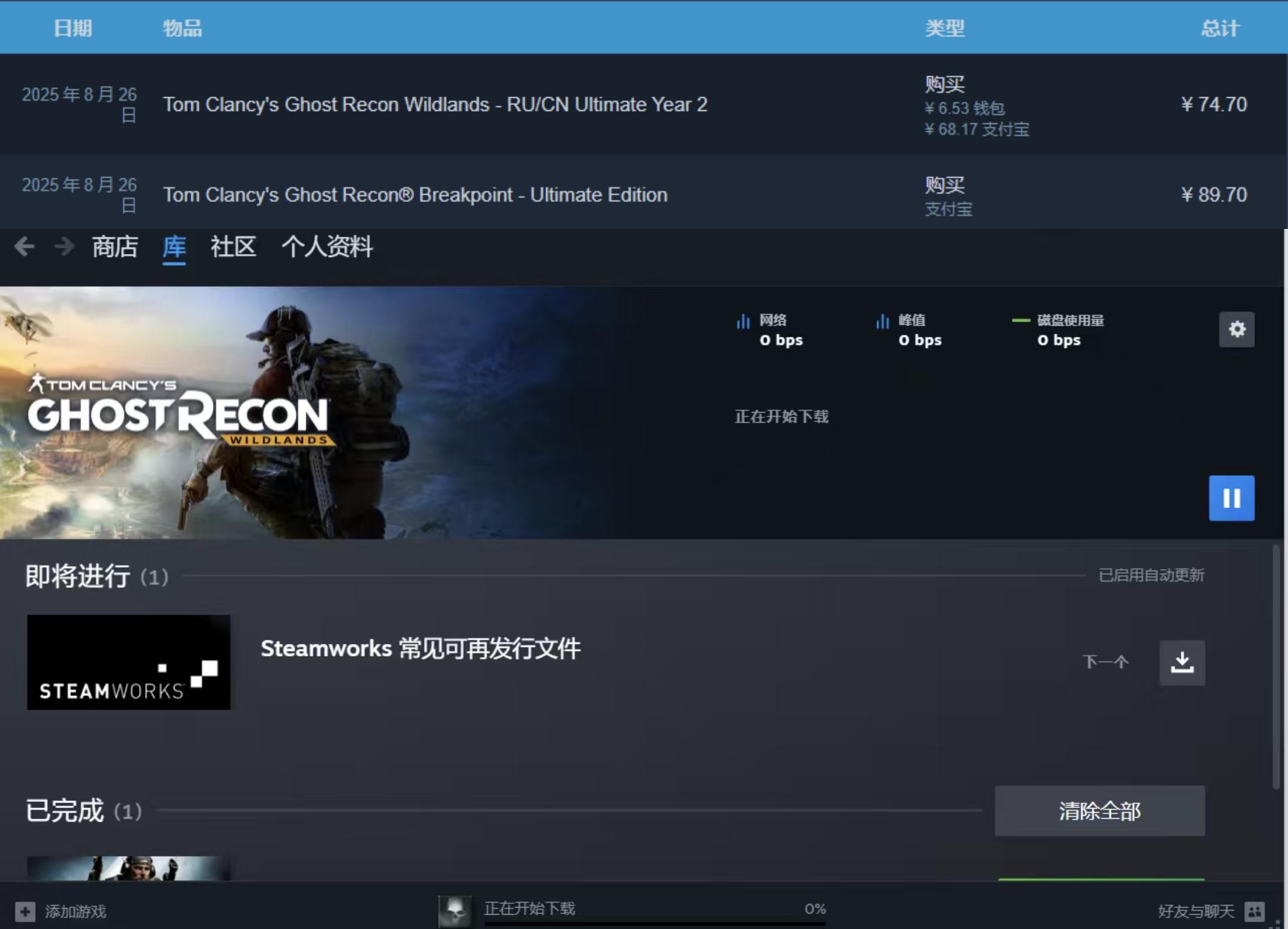The height and width of the screenshot is (929, 1288).
Task: Open the 个人资料 tab
Action: [x=327, y=247]
